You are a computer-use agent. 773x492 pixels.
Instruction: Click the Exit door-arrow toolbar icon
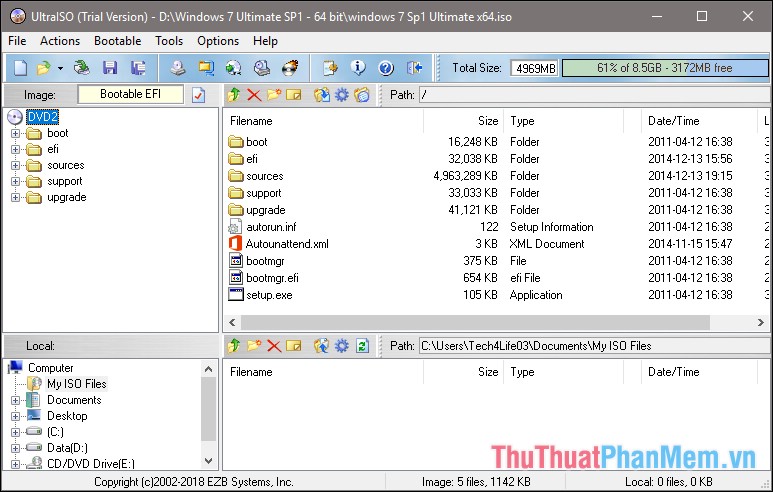click(415, 68)
